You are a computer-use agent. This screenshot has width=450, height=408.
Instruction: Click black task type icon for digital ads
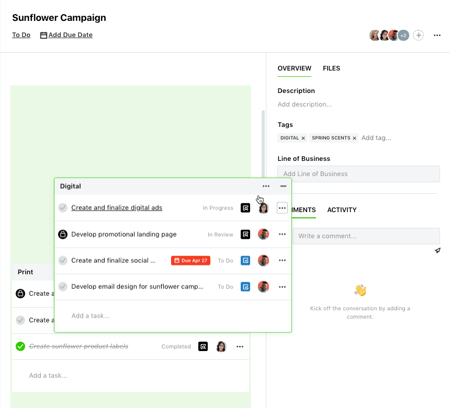point(245,208)
